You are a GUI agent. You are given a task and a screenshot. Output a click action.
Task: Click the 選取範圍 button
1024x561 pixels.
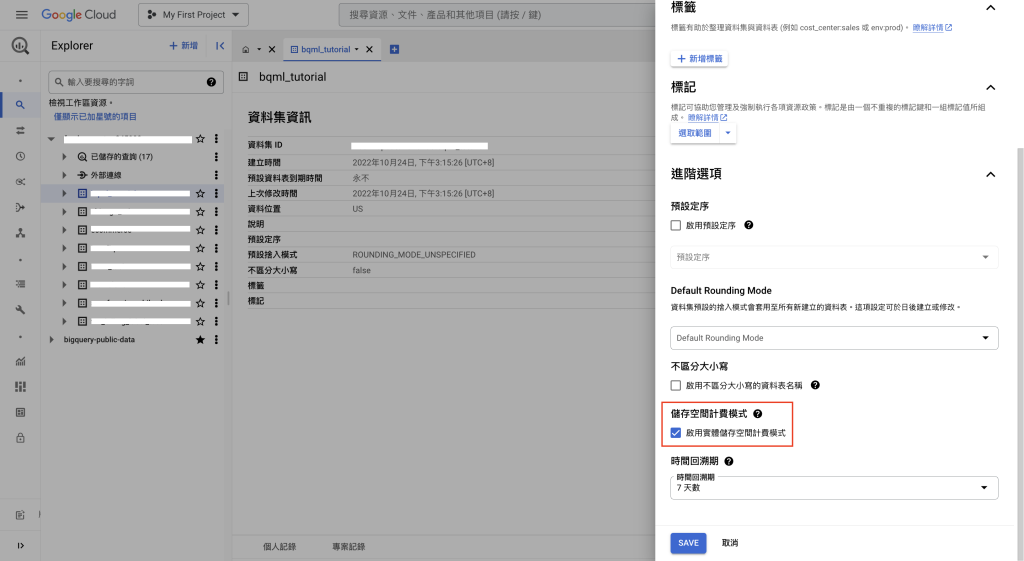pos(695,133)
